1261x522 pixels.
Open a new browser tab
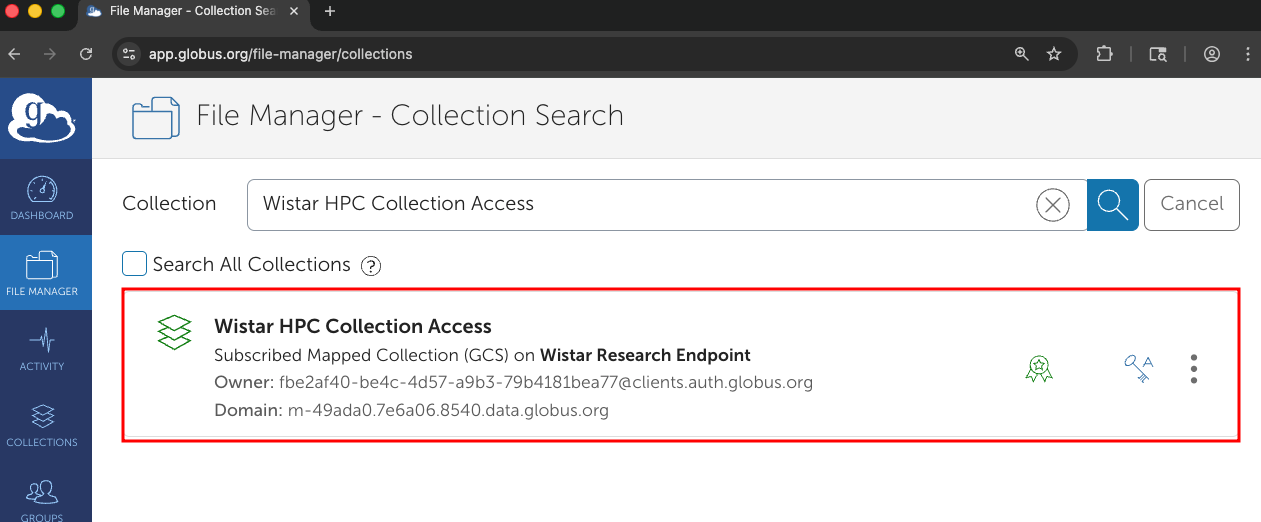pos(330,12)
